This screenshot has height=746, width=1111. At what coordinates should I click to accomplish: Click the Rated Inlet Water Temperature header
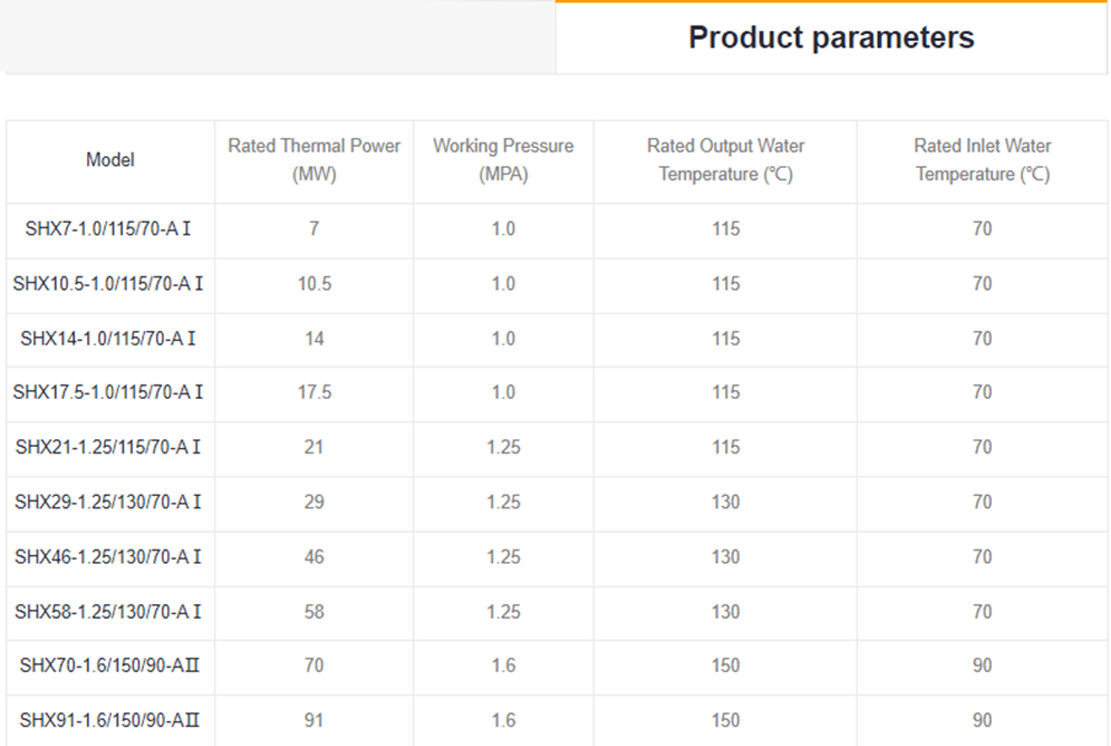982,160
